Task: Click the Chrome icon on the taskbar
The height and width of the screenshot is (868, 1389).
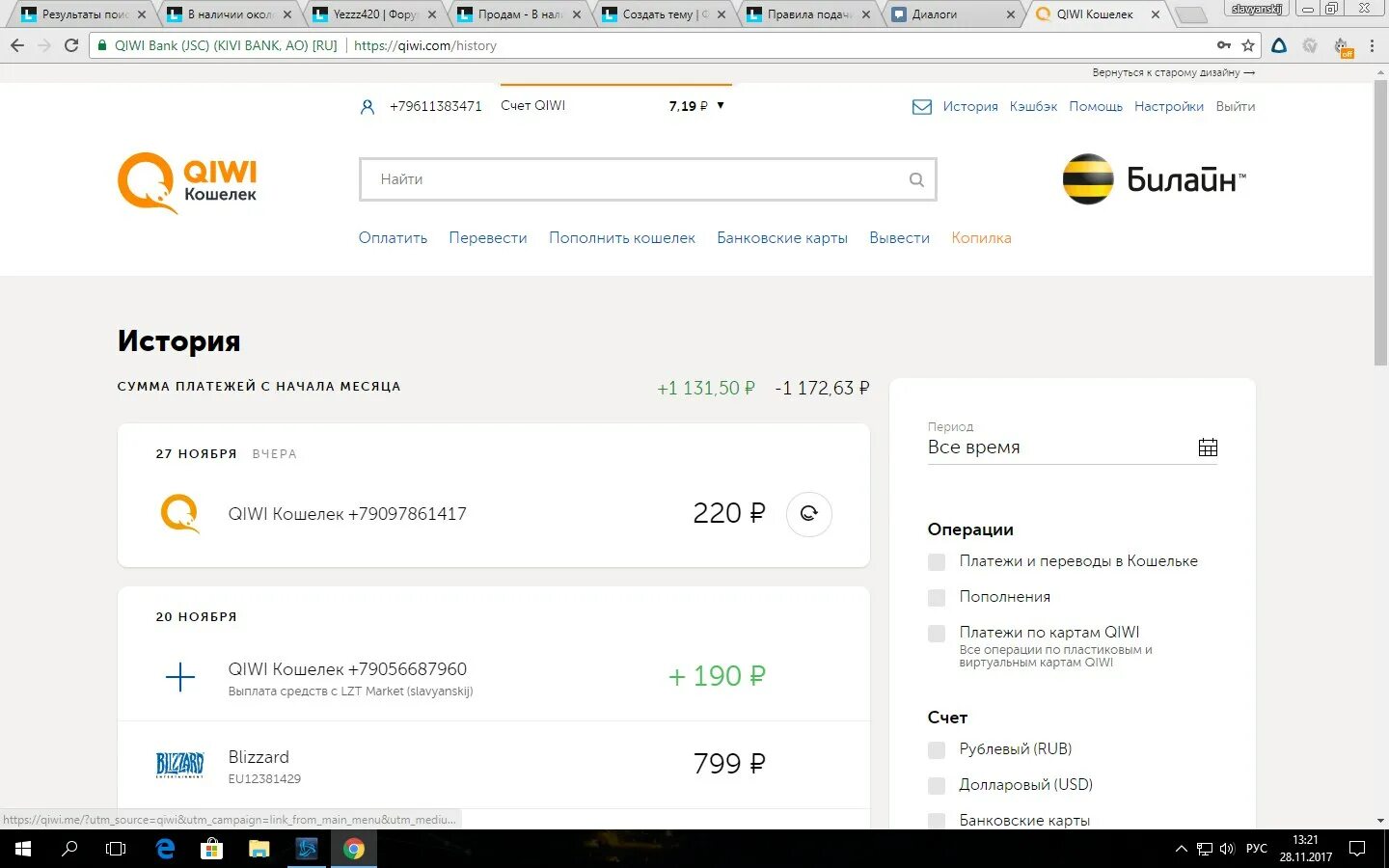Action: click(x=354, y=849)
